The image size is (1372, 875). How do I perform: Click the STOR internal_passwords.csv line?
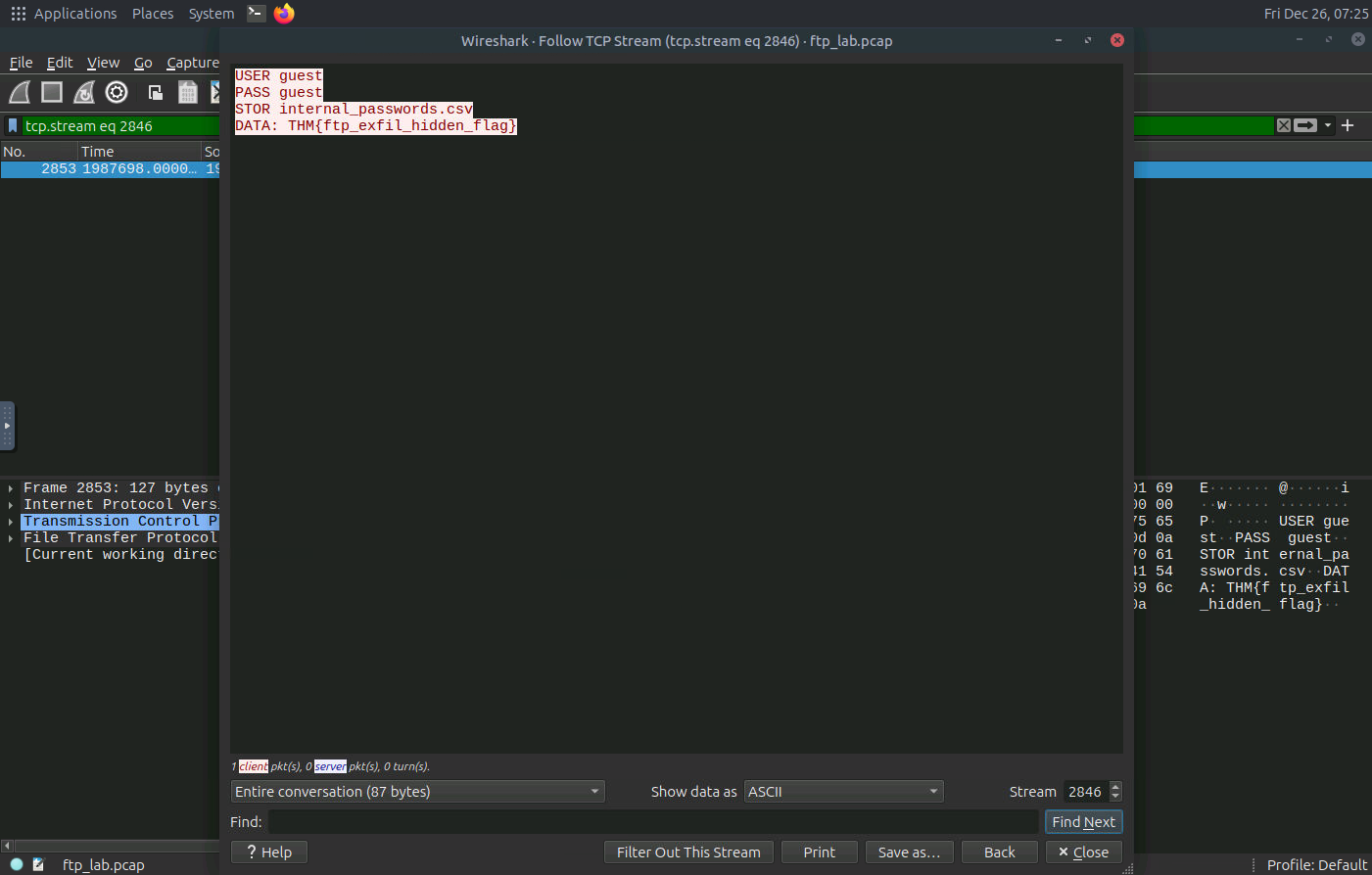354,109
